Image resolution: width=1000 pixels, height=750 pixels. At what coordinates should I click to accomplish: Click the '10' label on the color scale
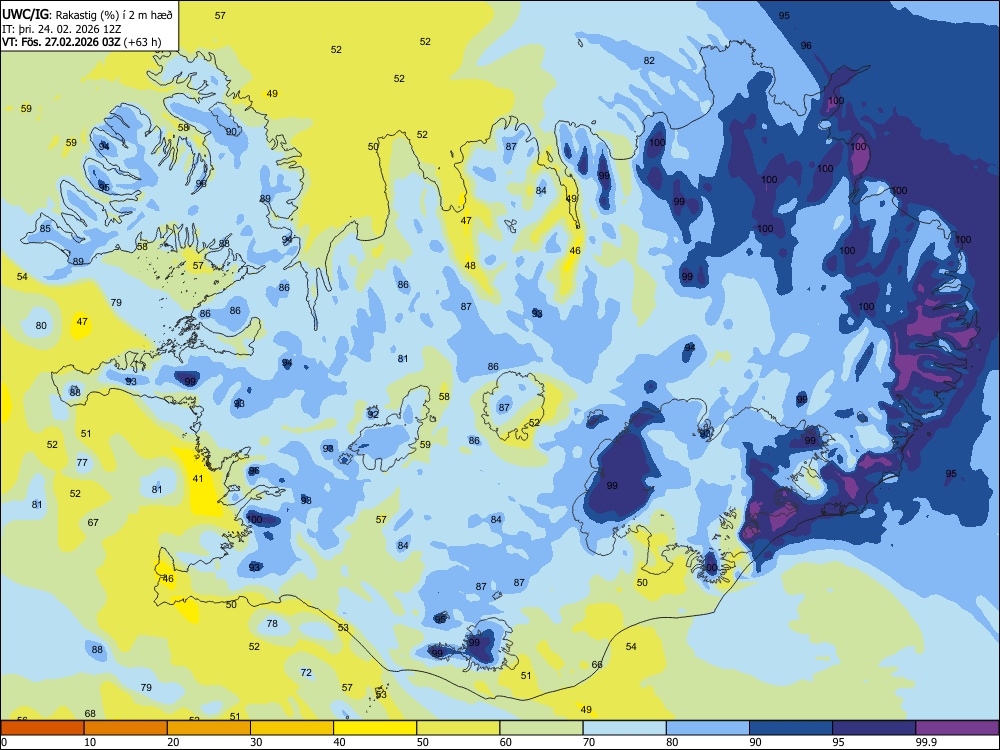click(x=90, y=742)
